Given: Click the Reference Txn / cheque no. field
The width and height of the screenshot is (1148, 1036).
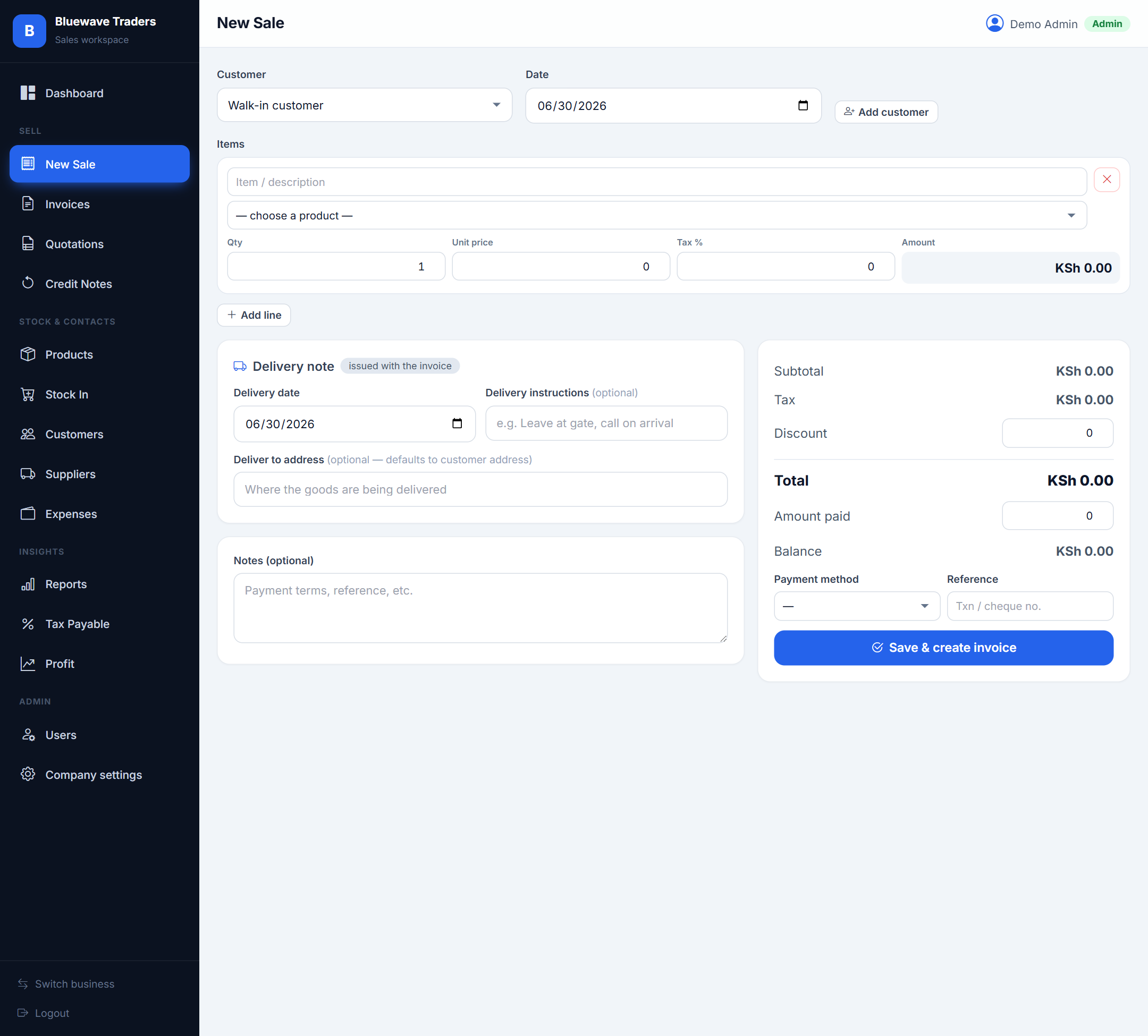Looking at the screenshot, I should click(x=1029, y=606).
